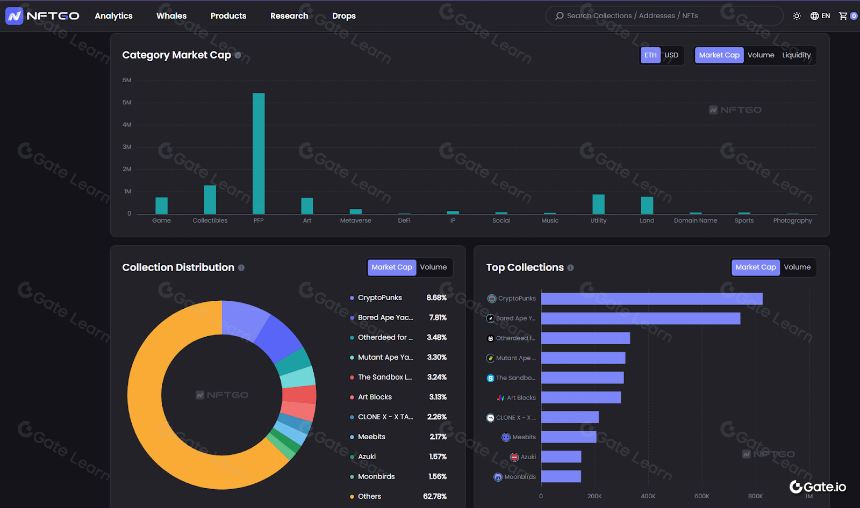Click the Photography axis label
Screen dimensions: 860x508
point(793,221)
